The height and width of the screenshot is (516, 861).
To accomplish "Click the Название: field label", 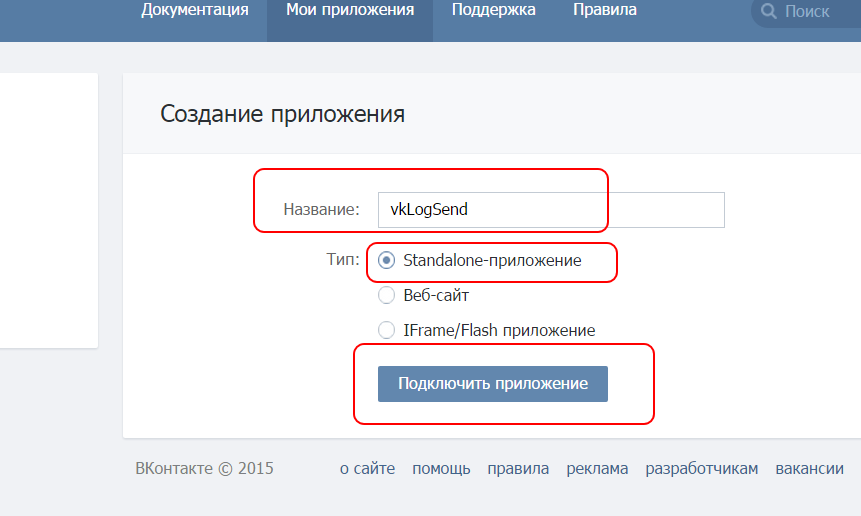I will [321, 209].
